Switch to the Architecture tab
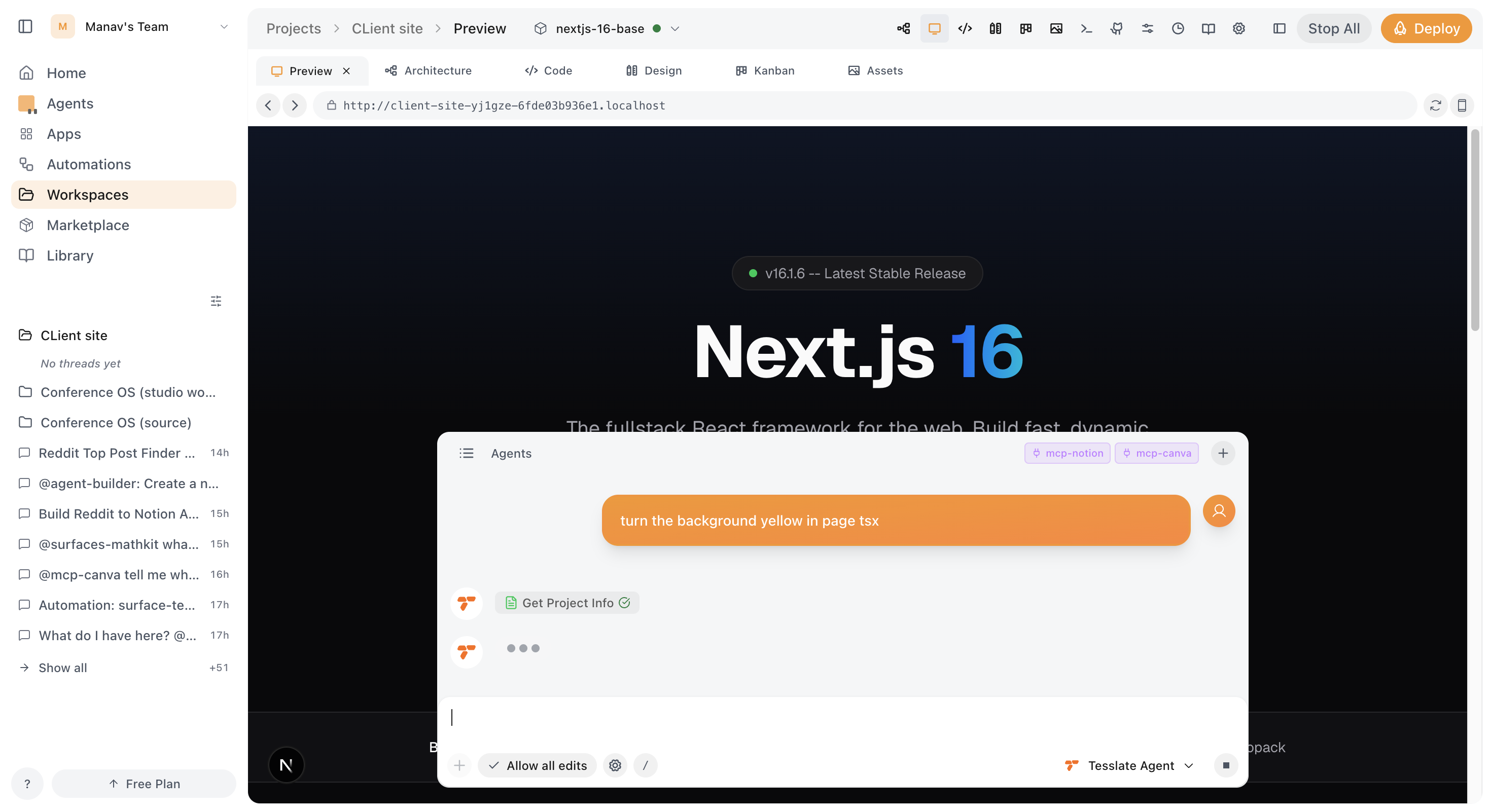 pos(429,70)
